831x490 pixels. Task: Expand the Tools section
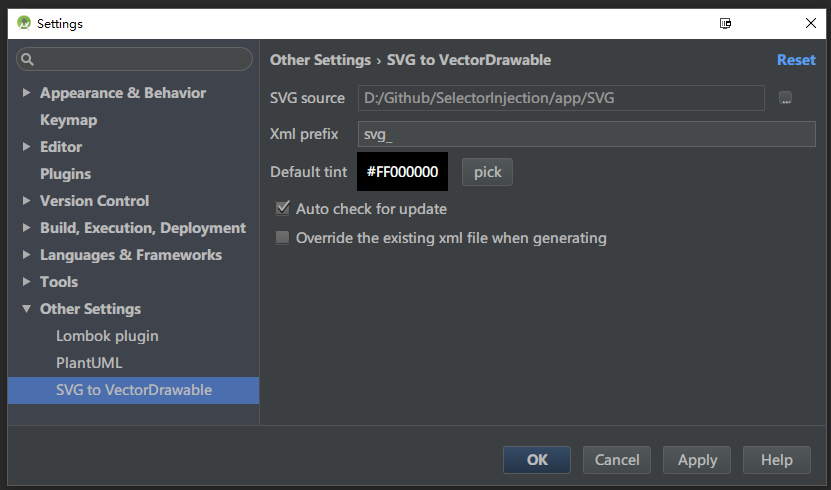(x=26, y=282)
